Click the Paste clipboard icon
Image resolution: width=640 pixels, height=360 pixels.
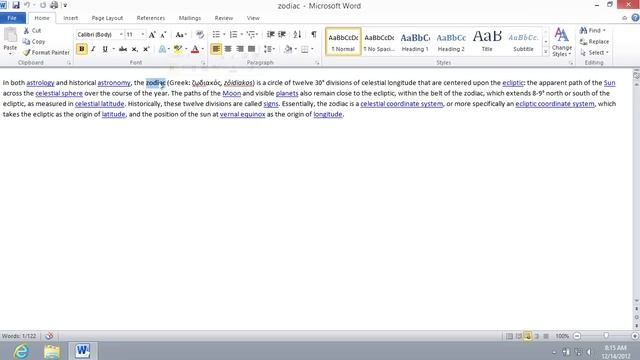tap(10, 36)
